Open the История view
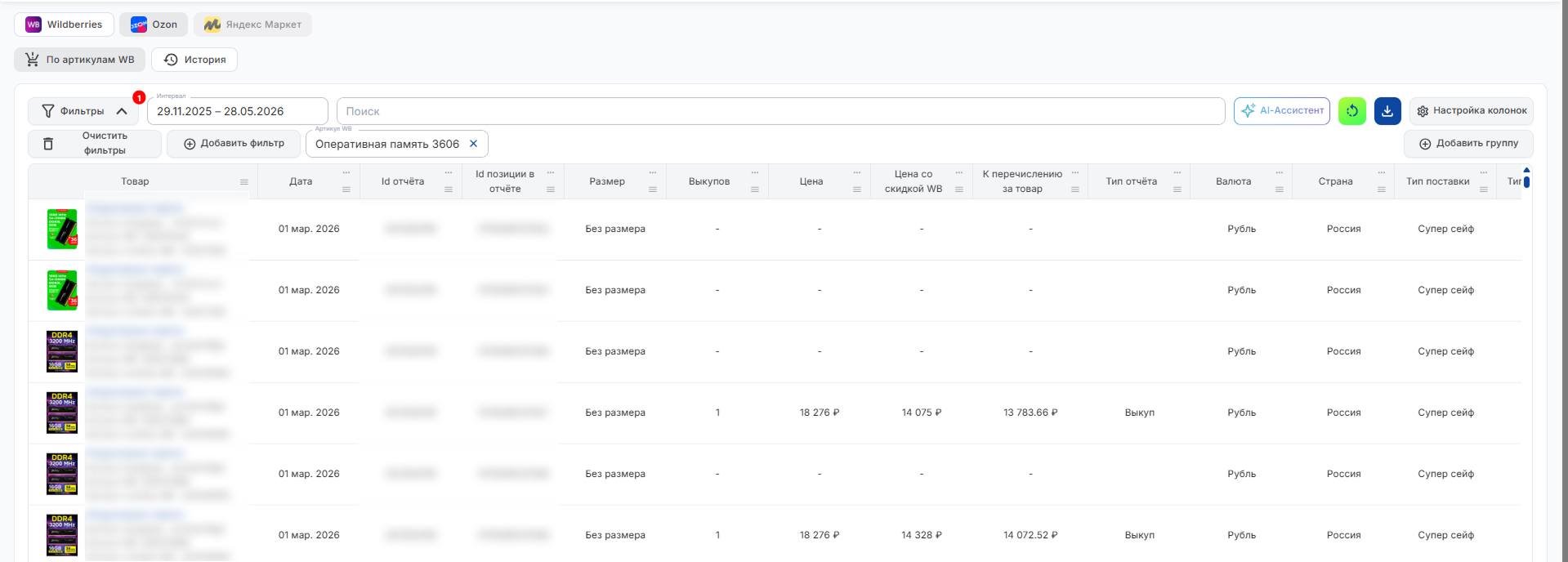1568x562 pixels. click(x=194, y=60)
